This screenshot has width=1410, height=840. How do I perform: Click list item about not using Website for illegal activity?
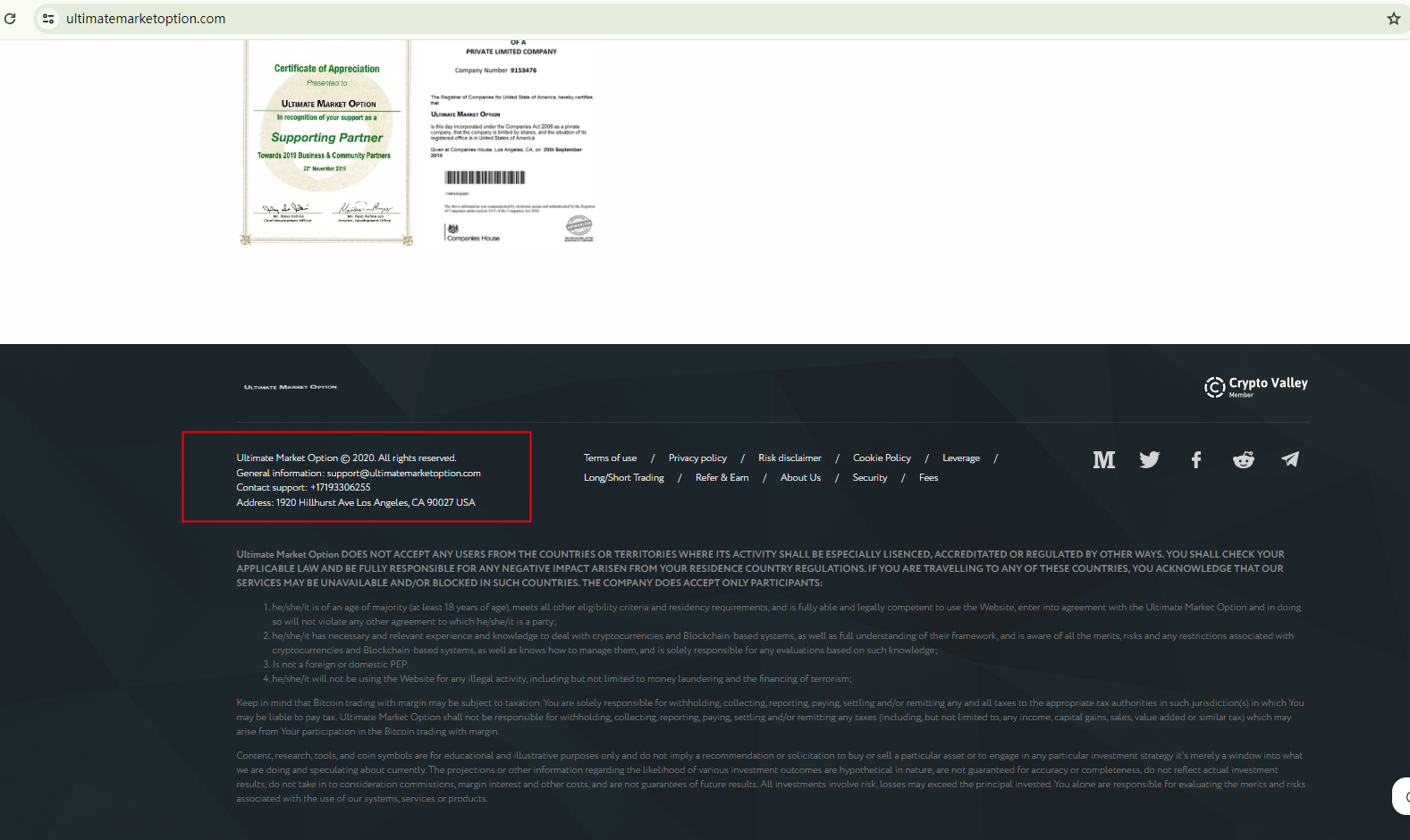coord(561,679)
